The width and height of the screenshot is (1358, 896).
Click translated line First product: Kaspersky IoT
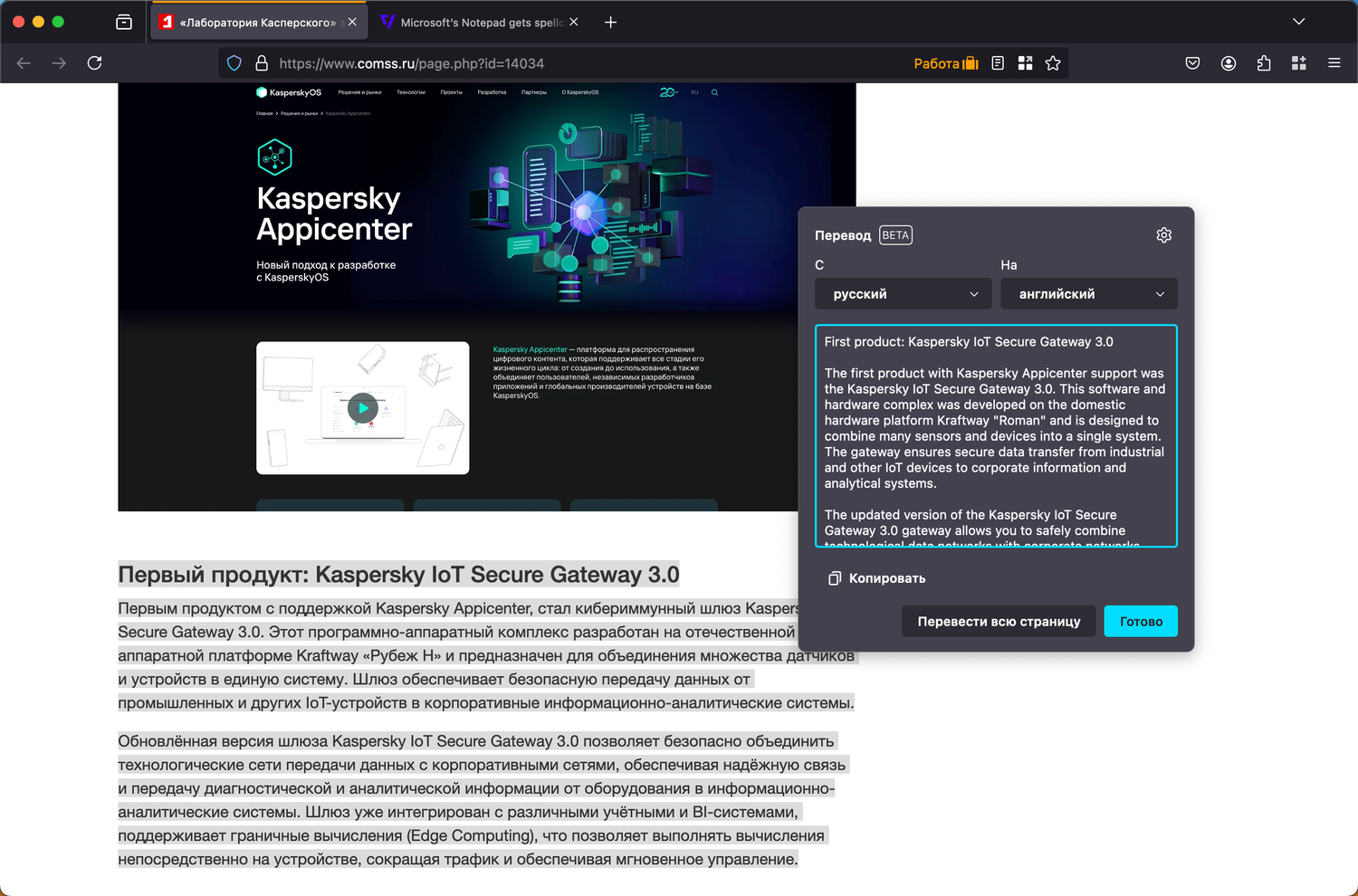click(x=969, y=342)
